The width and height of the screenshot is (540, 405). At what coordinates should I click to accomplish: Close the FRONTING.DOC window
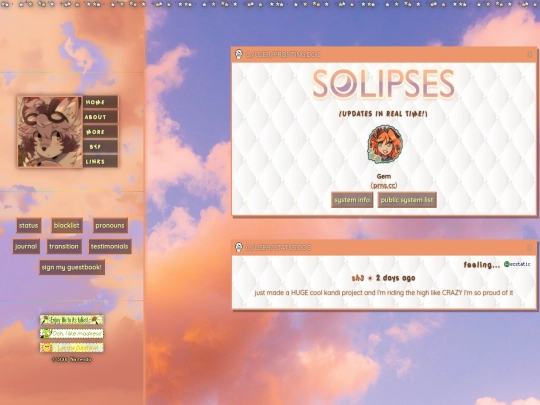[530, 54]
